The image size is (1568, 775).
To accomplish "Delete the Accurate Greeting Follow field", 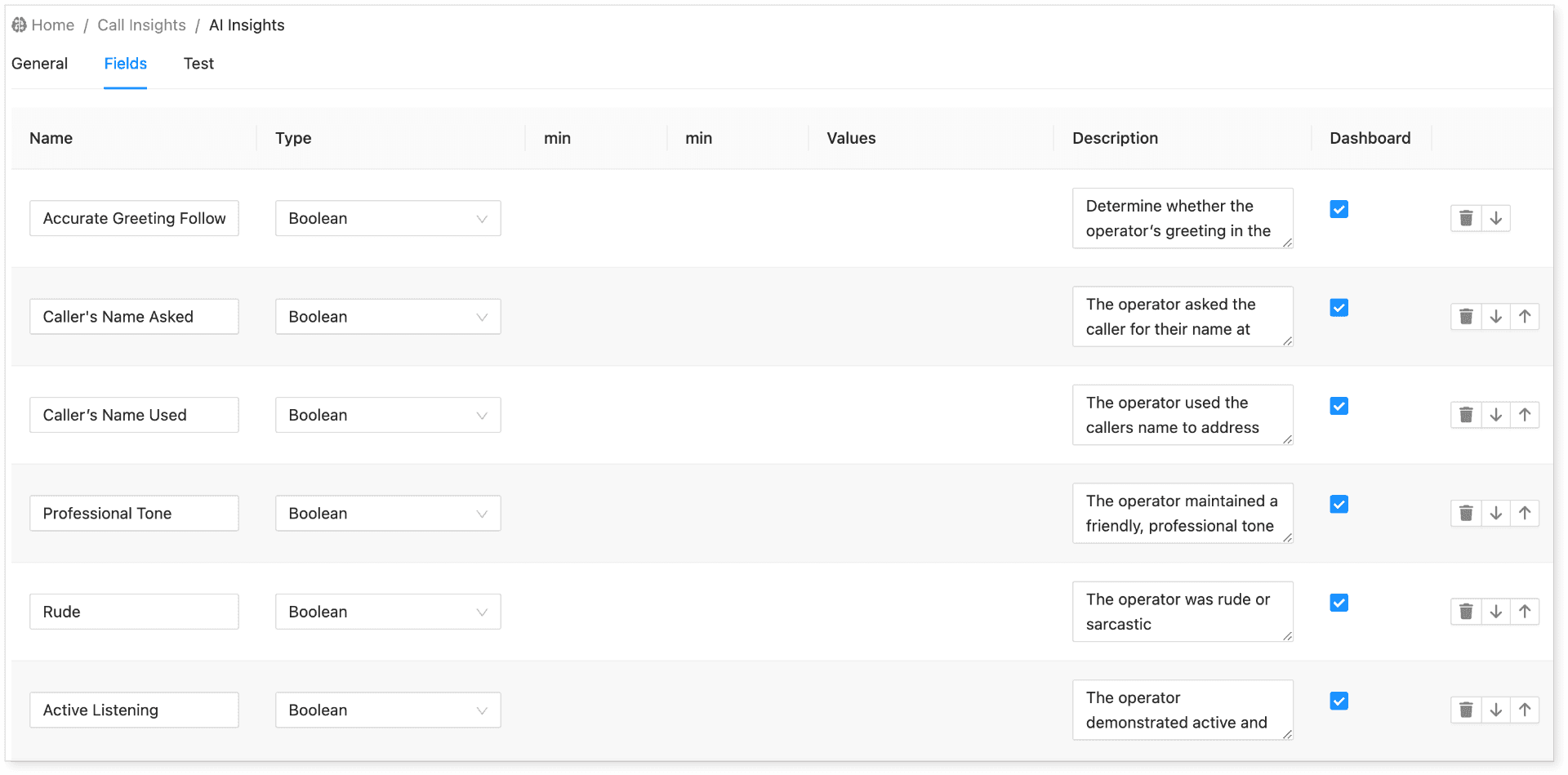I will [x=1466, y=218].
